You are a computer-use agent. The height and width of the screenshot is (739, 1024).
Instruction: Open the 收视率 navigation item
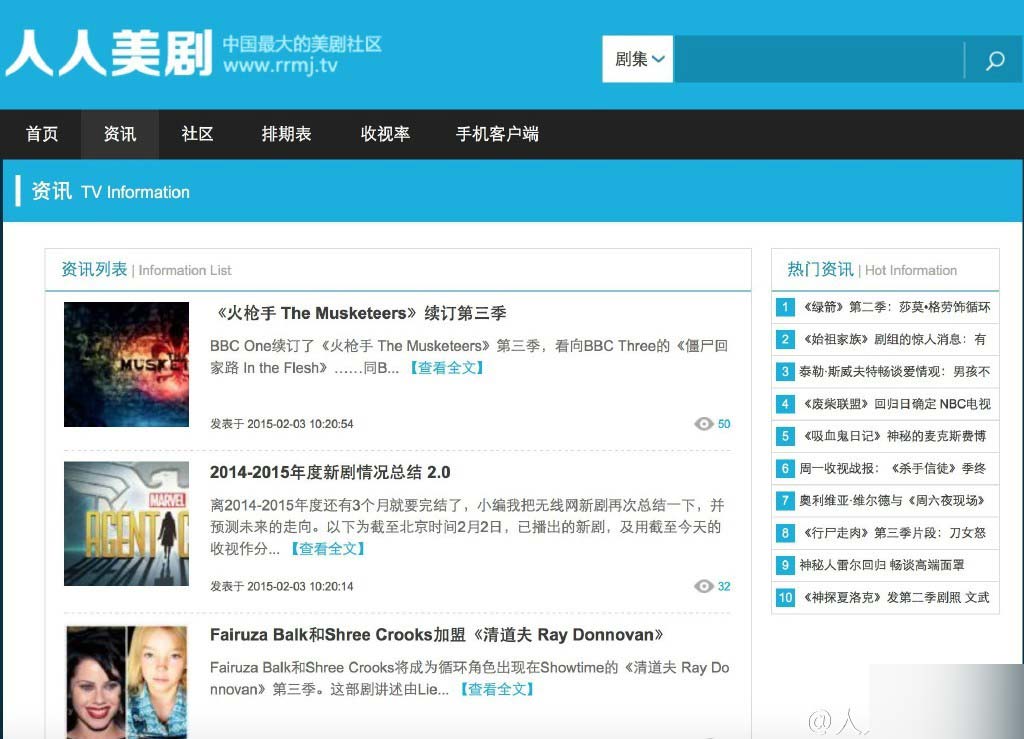pyautogui.click(x=385, y=134)
